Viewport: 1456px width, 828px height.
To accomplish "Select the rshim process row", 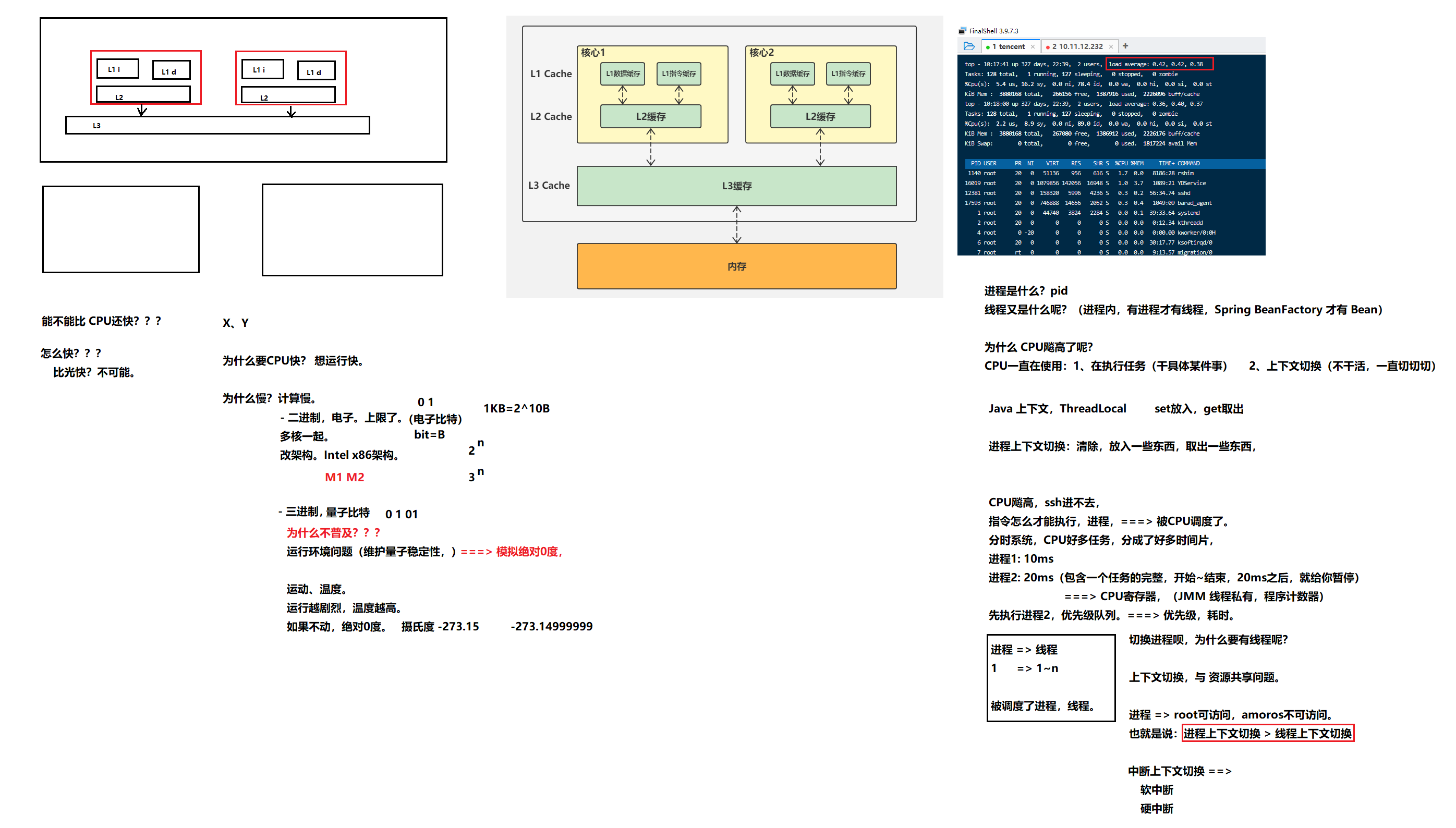I will click(1111, 174).
